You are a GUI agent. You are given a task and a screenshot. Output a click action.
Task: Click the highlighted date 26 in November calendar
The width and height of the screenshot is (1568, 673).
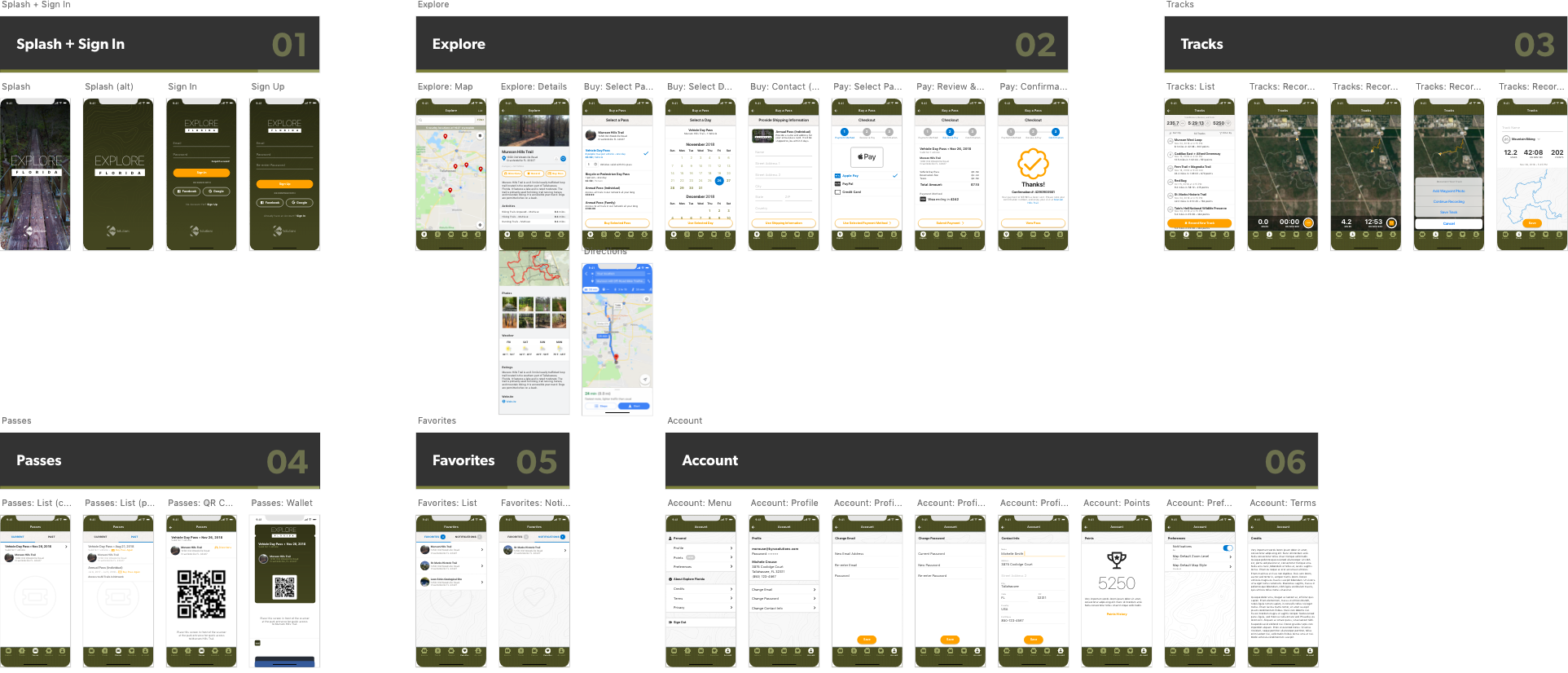[719, 181]
